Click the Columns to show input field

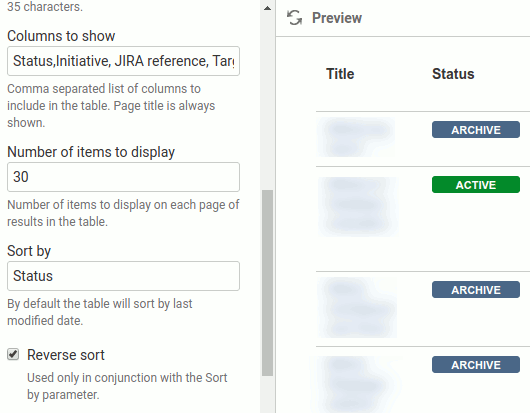pos(123,61)
